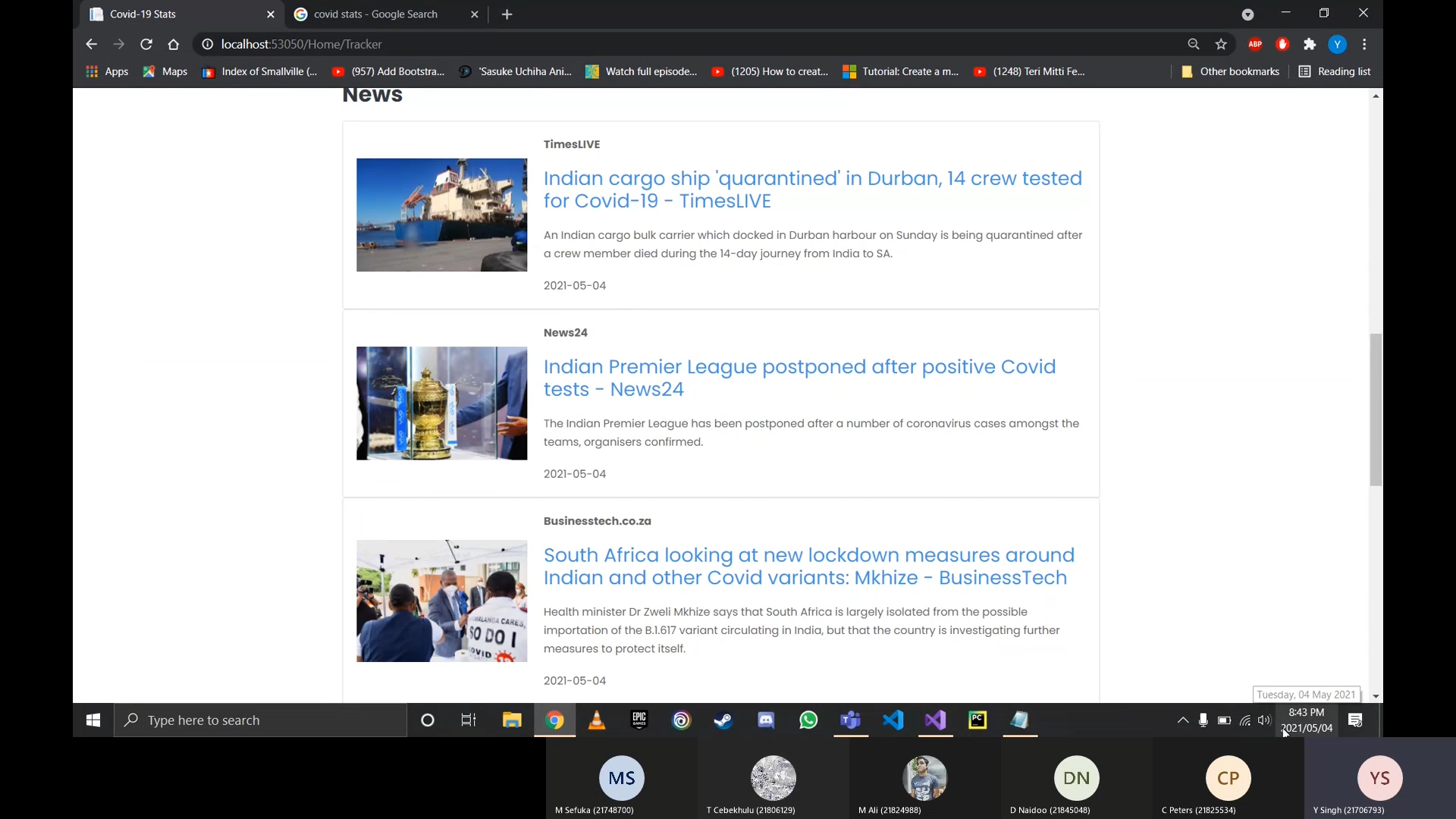Open the zoom magnifier icon in the address bar
The height and width of the screenshot is (819, 1456).
click(x=1194, y=44)
